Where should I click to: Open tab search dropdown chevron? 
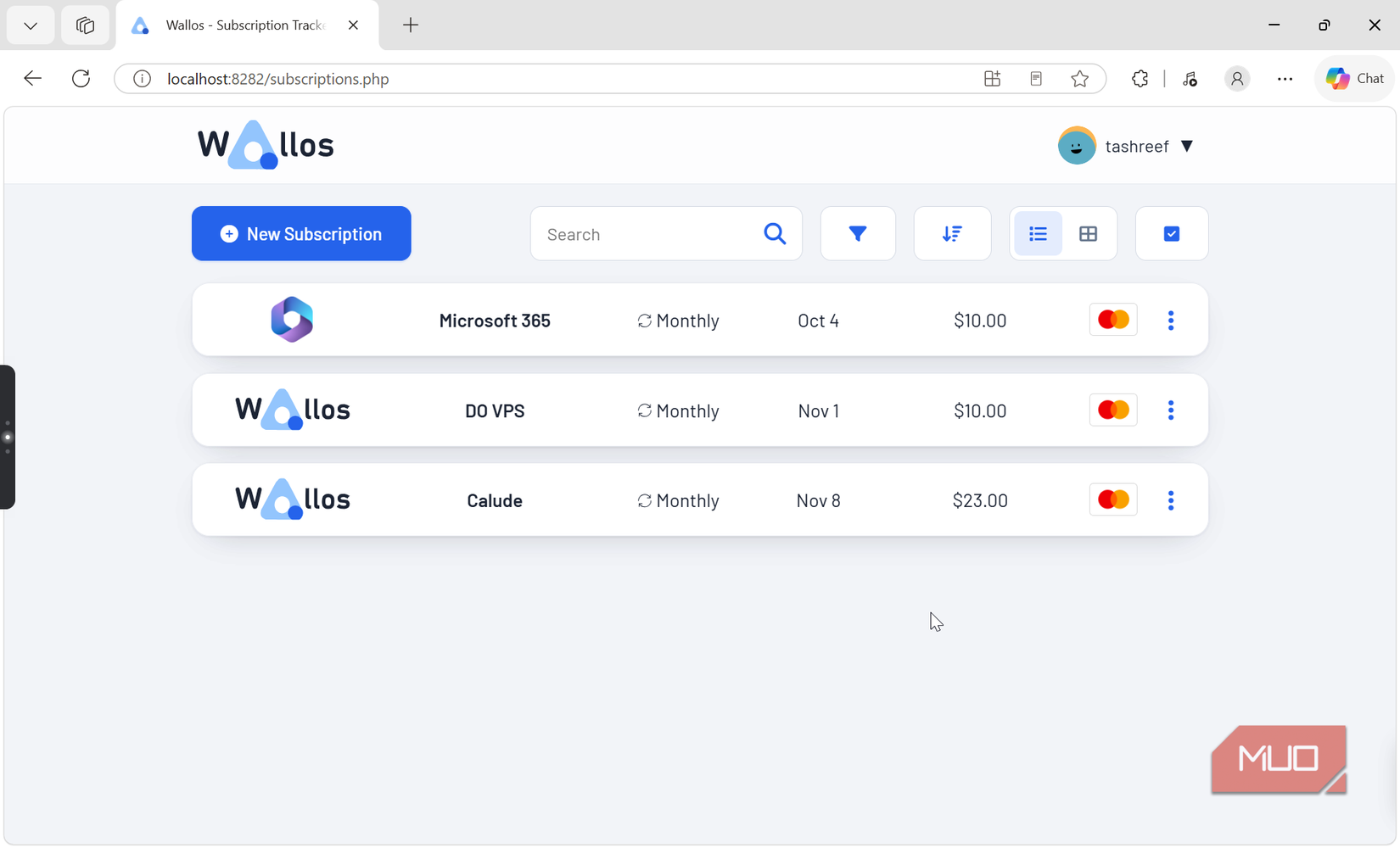pos(31,25)
